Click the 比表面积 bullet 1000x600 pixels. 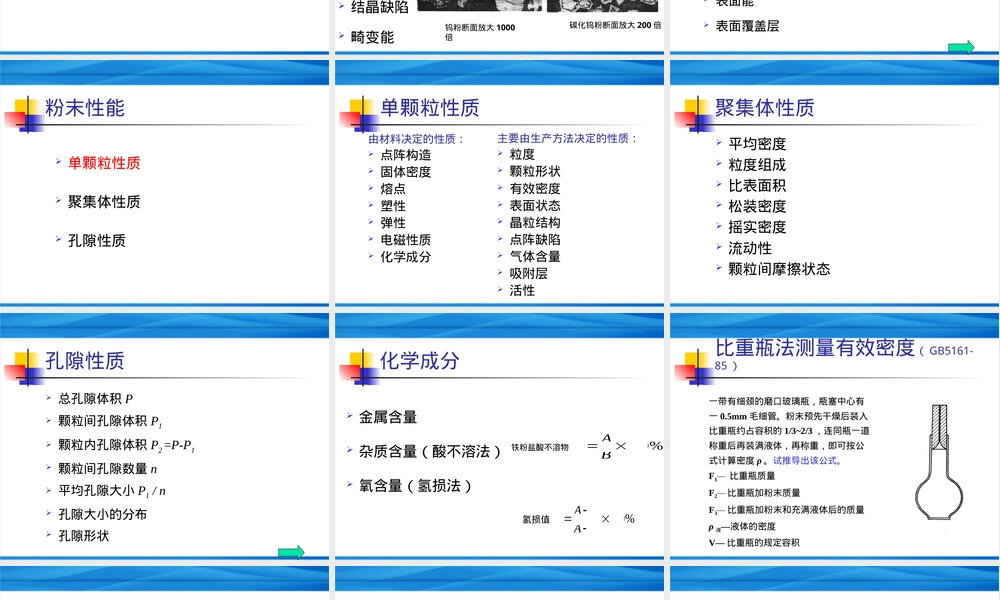(x=757, y=186)
